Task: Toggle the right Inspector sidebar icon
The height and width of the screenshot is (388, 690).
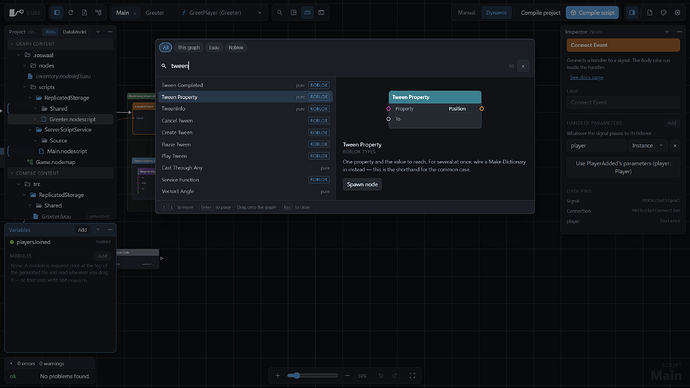Action: 632,13
